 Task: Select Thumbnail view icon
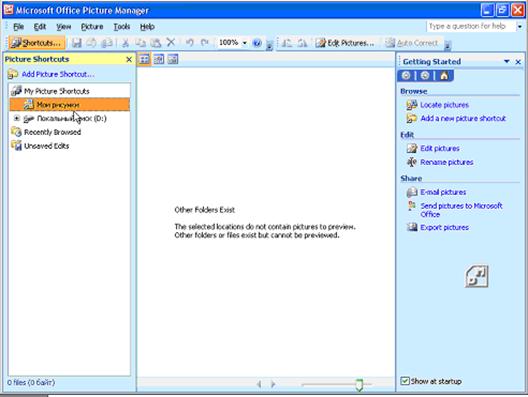click(x=144, y=60)
